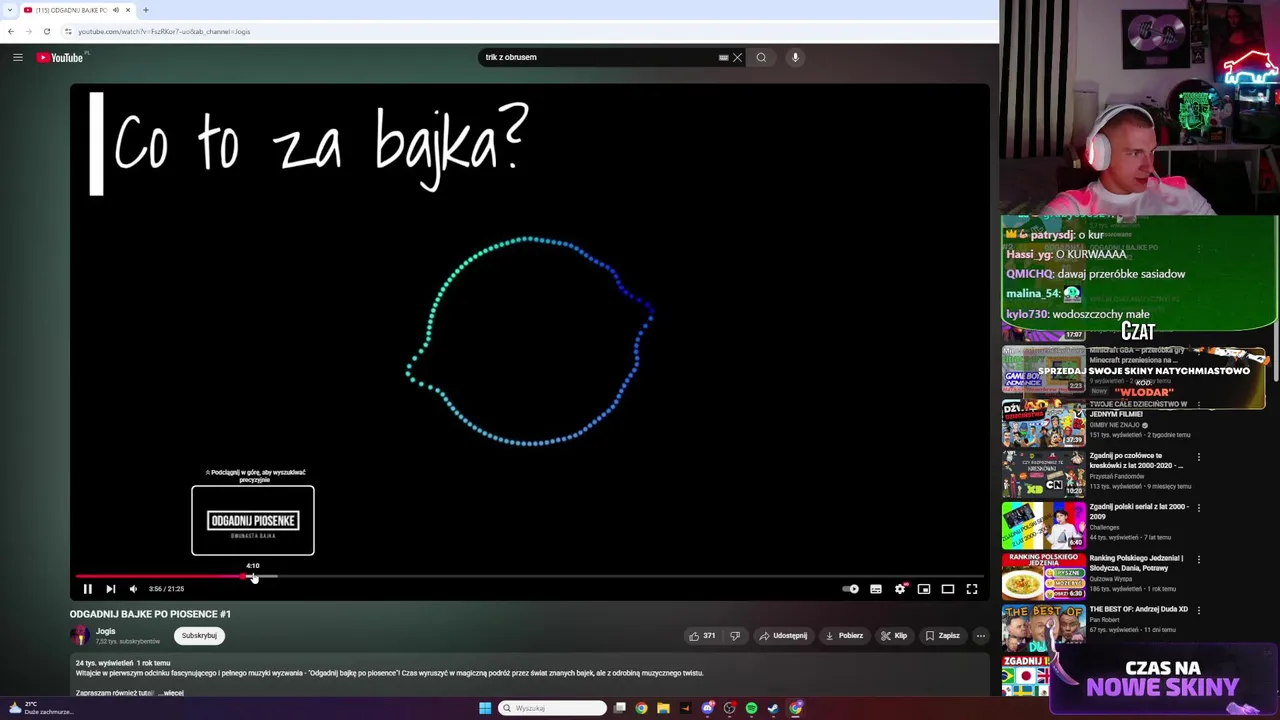Open options for Andrzej Duda video
This screenshot has height=720, width=1280.
pos(1199,610)
